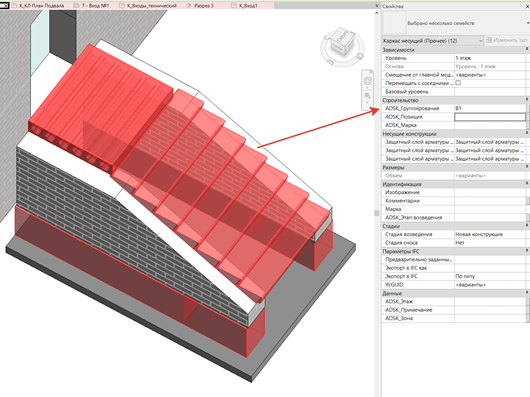Open the steering wheel dropdown arrow
The width and height of the screenshot is (530, 397).
[x=367, y=88]
